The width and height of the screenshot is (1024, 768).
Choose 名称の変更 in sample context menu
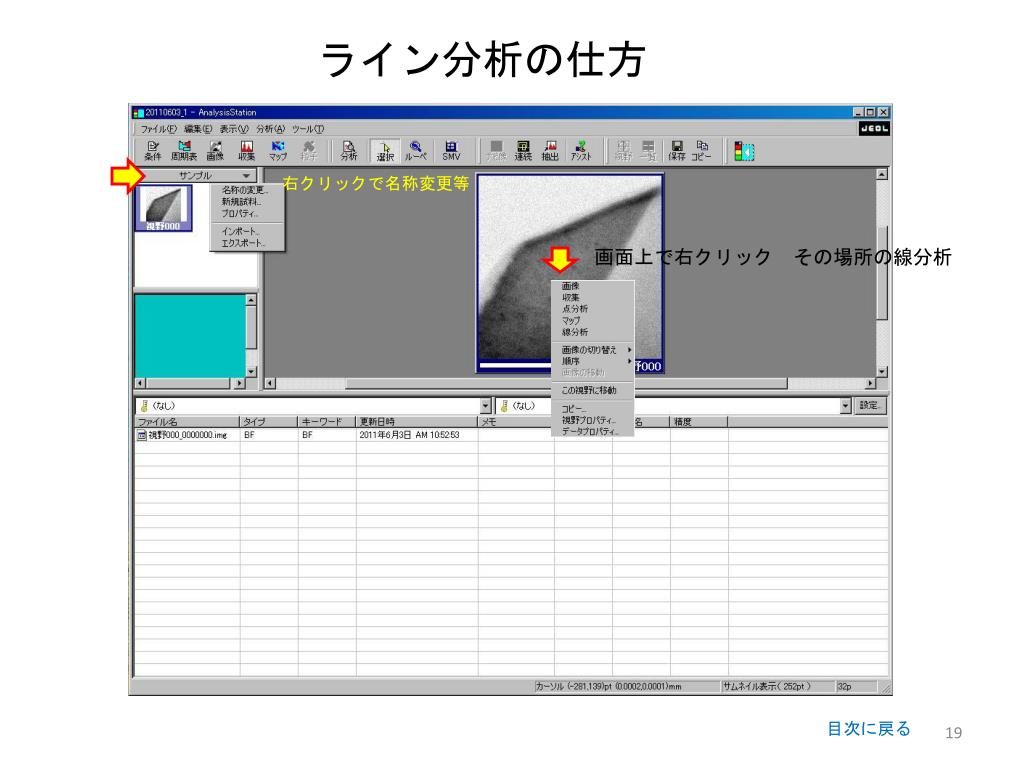[245, 190]
